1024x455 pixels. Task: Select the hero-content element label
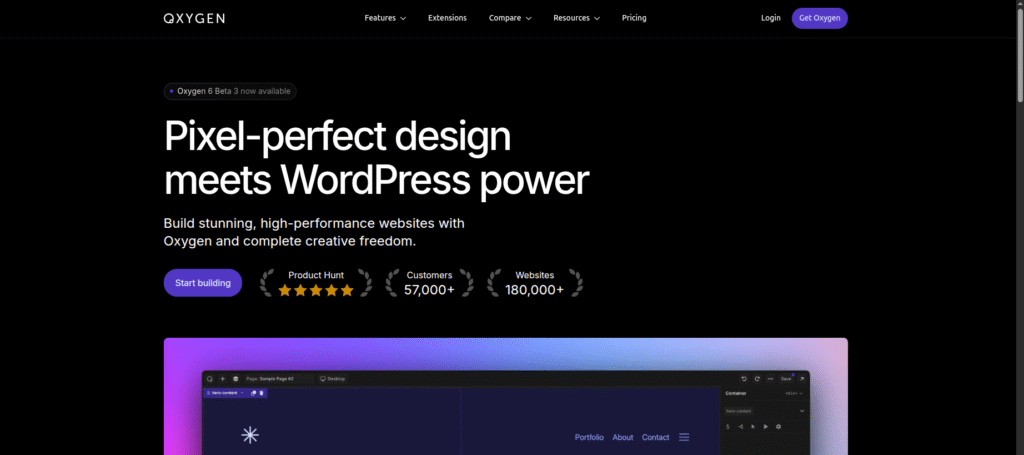(225, 393)
